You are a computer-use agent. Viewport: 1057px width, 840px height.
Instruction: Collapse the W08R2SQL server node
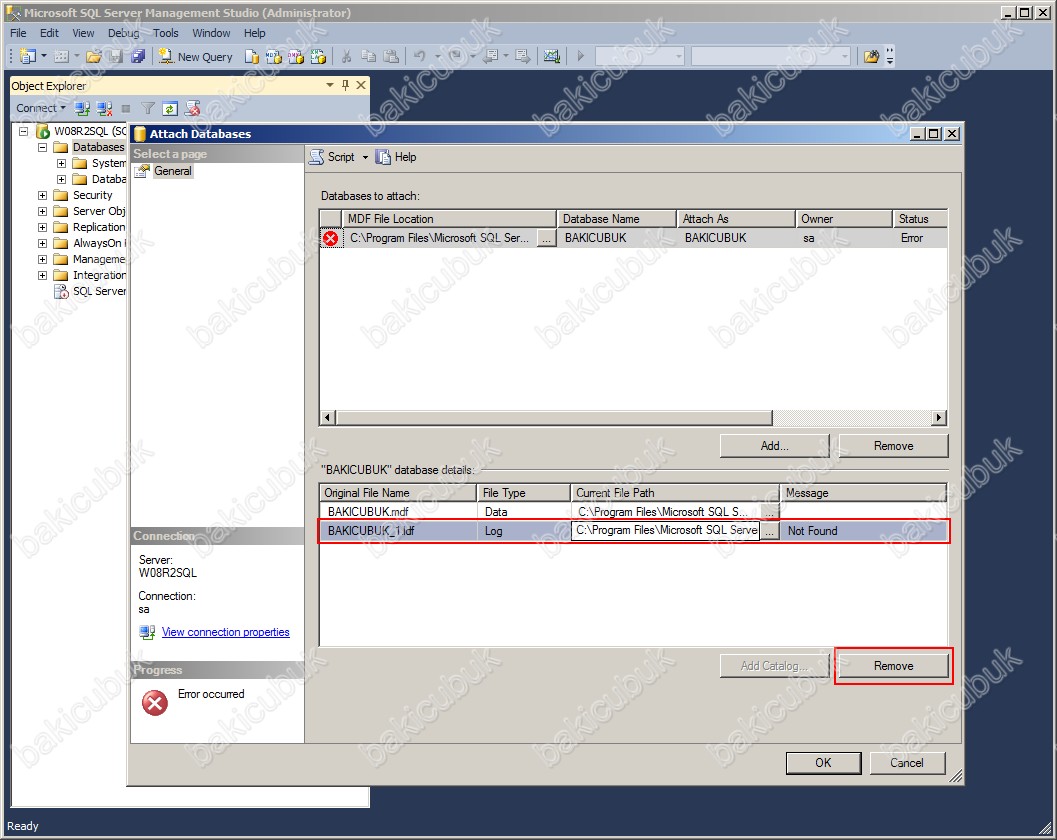pos(24,131)
